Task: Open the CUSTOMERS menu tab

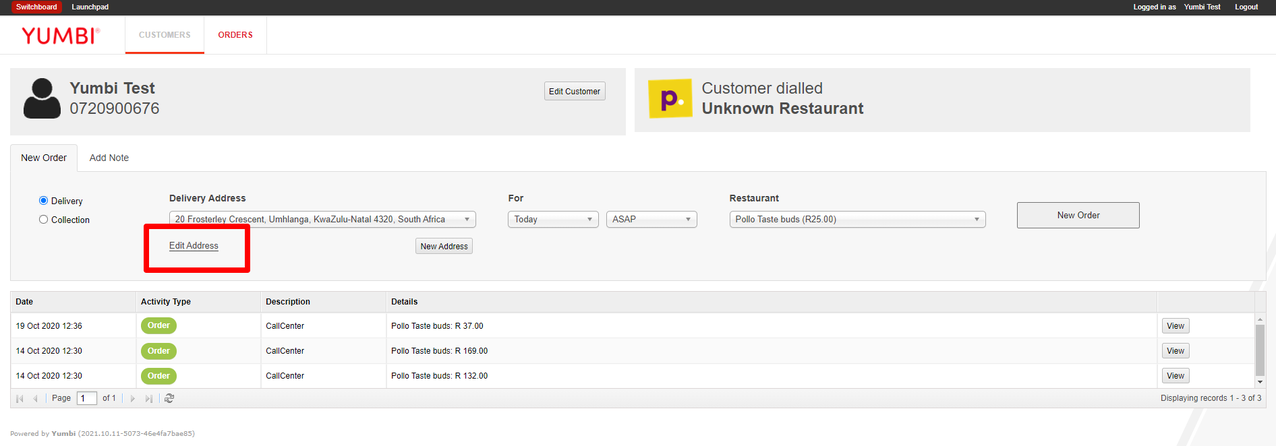Action: click(x=164, y=35)
